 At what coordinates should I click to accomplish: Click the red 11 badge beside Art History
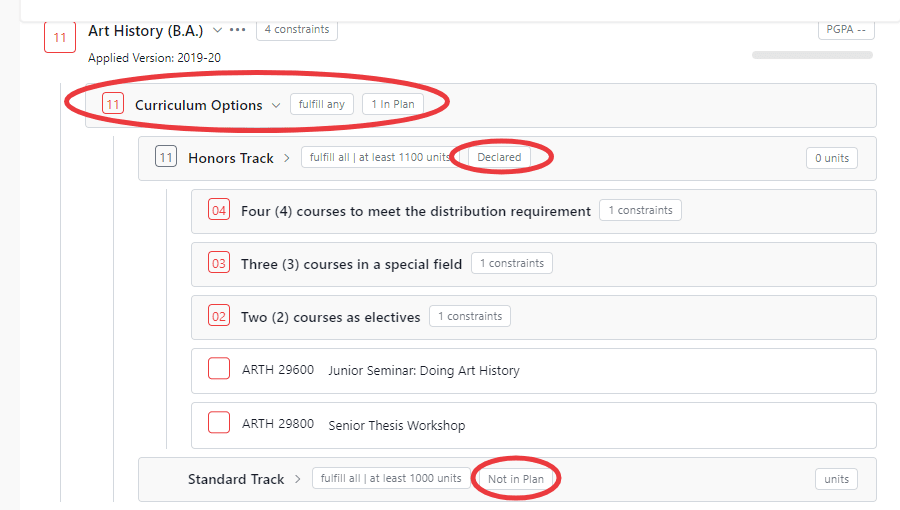60,38
